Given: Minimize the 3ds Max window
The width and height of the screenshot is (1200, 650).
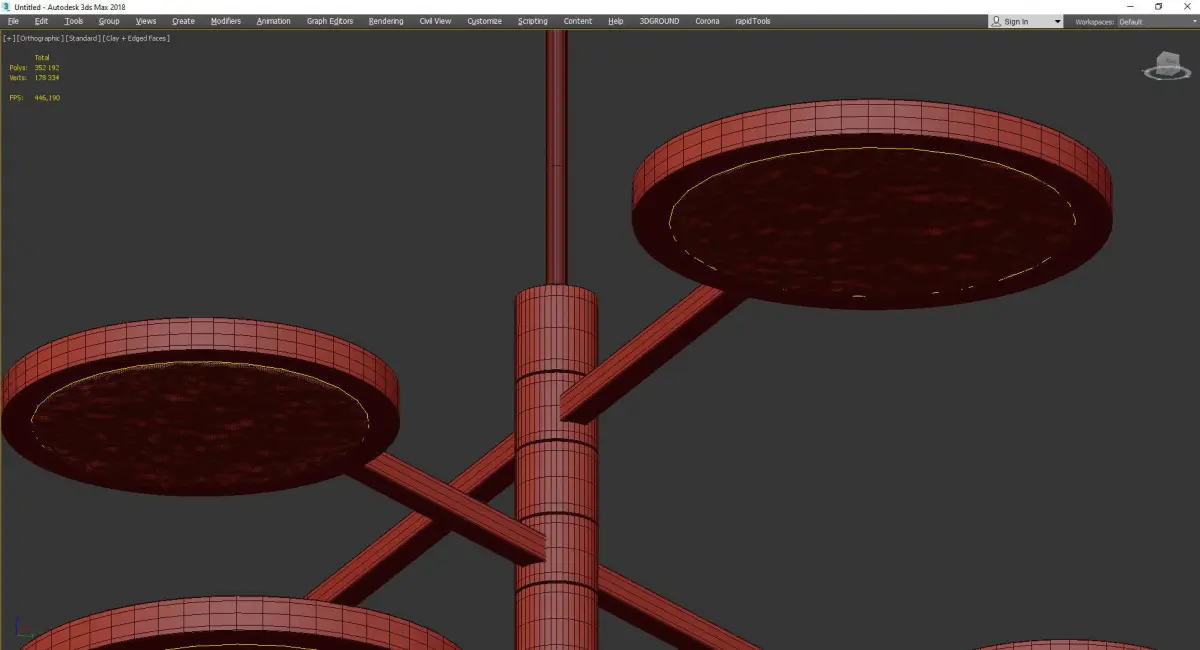Looking at the screenshot, I should (1131, 6).
